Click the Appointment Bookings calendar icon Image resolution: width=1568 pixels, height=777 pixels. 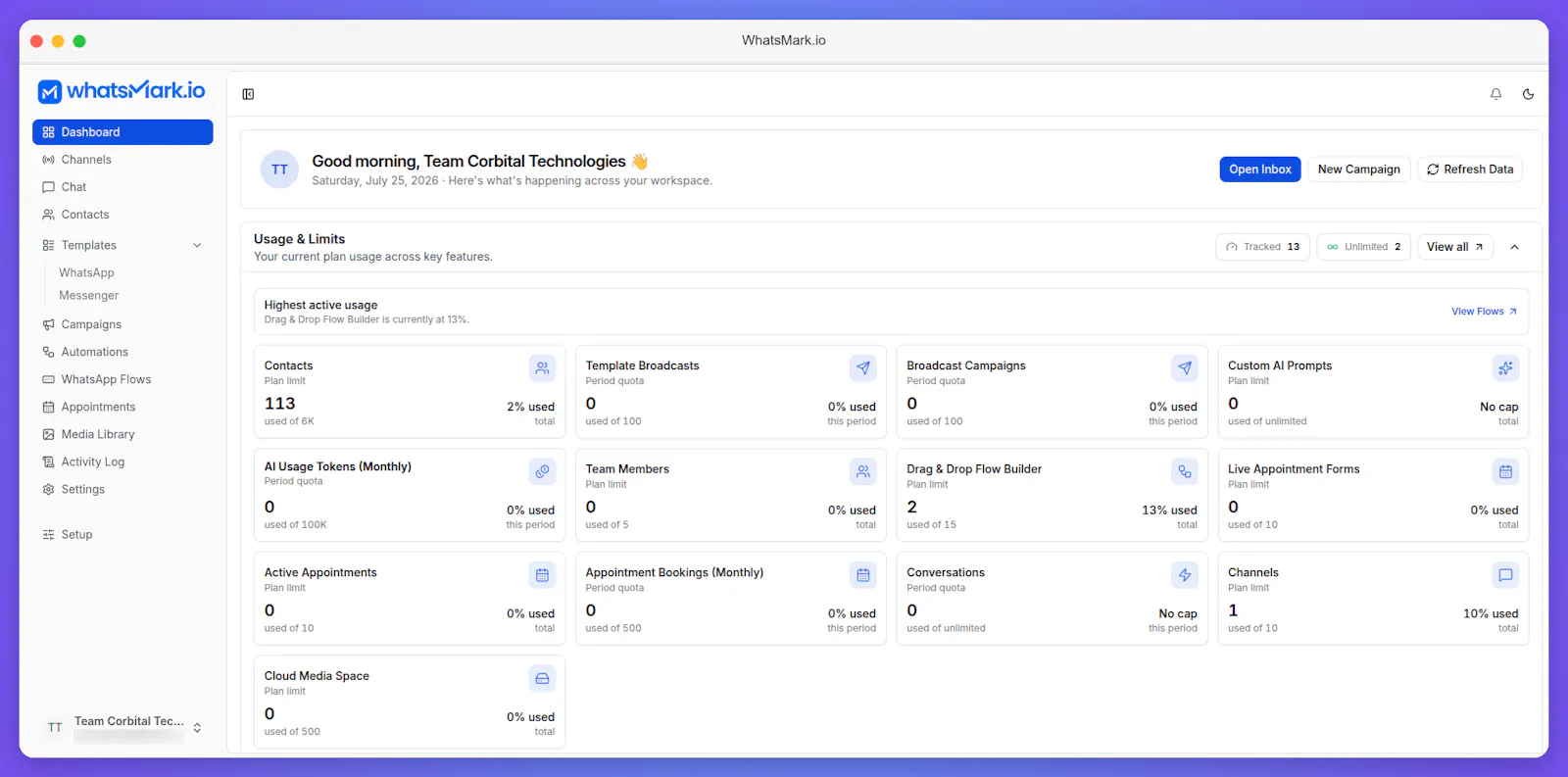click(863, 575)
